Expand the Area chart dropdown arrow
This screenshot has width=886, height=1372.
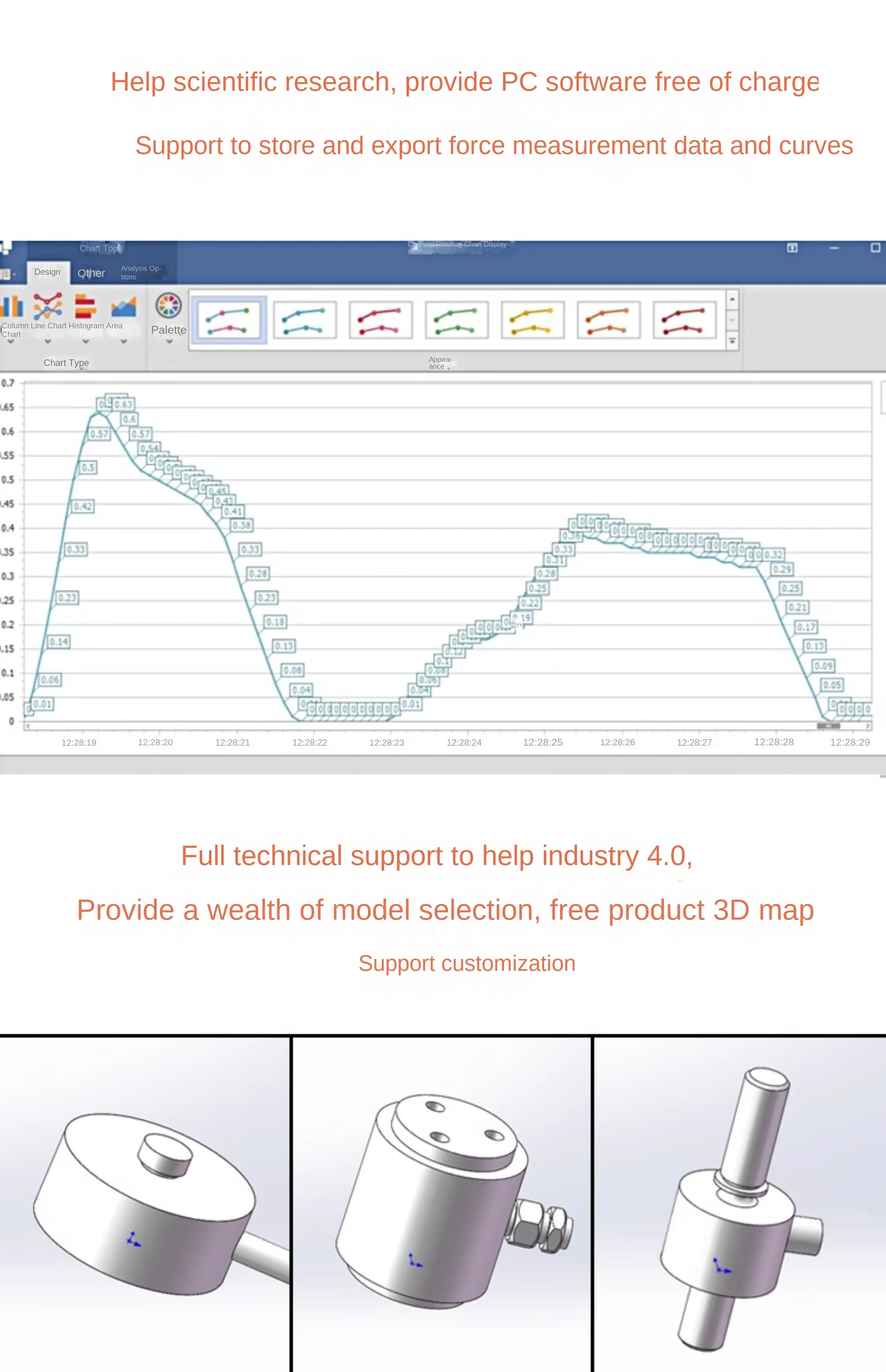click(124, 341)
